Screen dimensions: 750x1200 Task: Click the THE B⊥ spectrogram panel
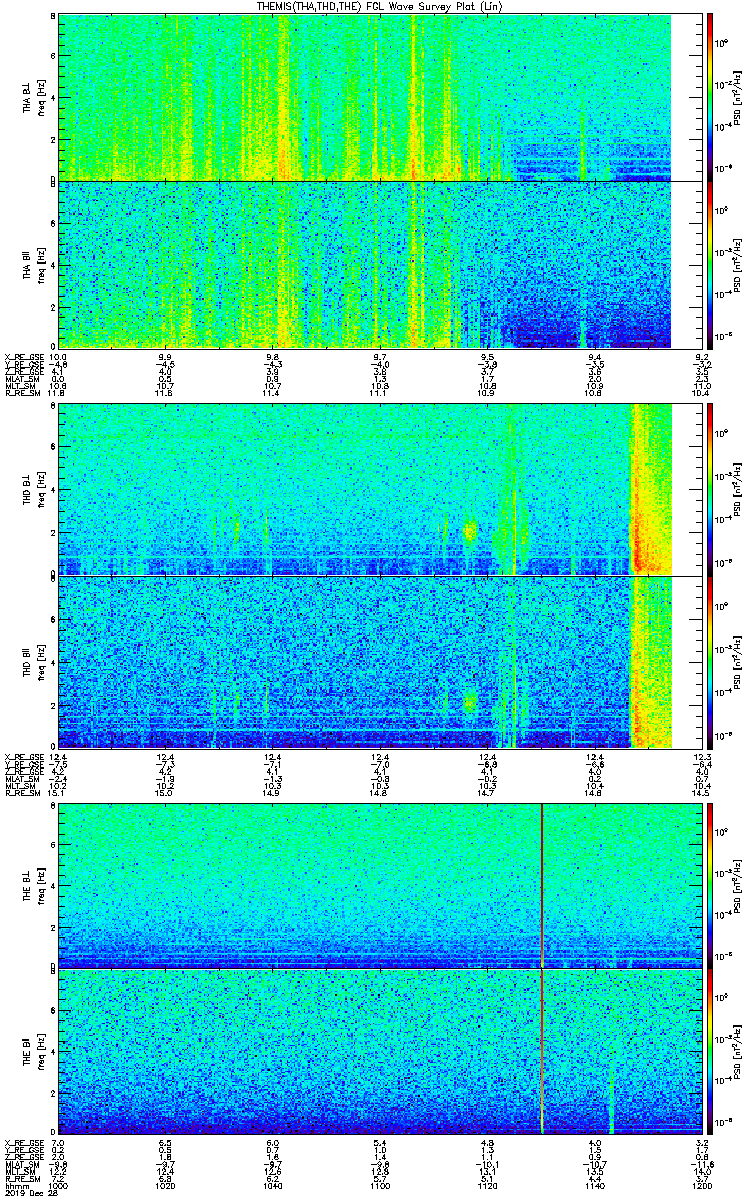tap(378, 885)
